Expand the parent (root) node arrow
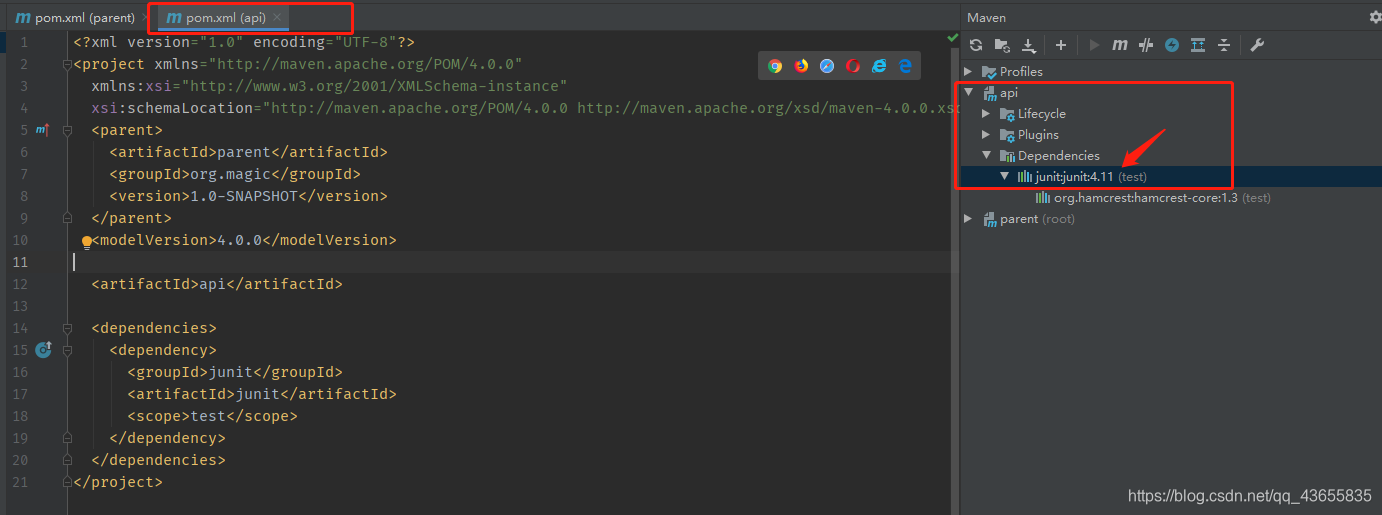Screen dimensions: 1382x515 [968, 219]
